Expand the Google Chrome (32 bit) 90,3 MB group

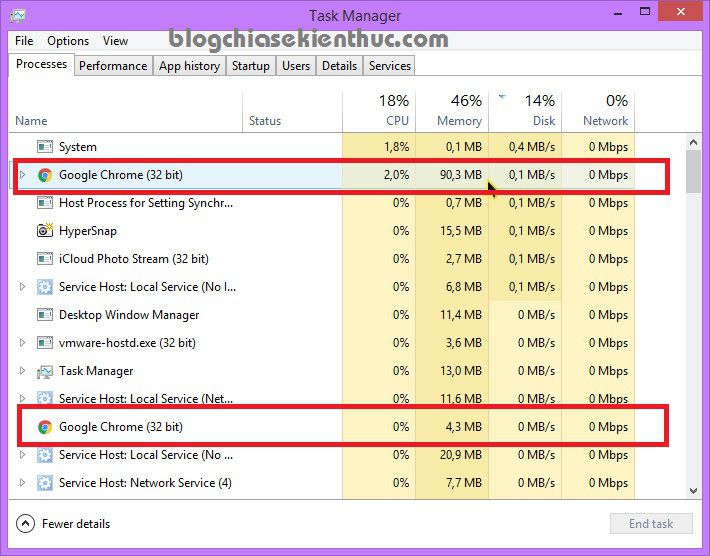pos(22,175)
